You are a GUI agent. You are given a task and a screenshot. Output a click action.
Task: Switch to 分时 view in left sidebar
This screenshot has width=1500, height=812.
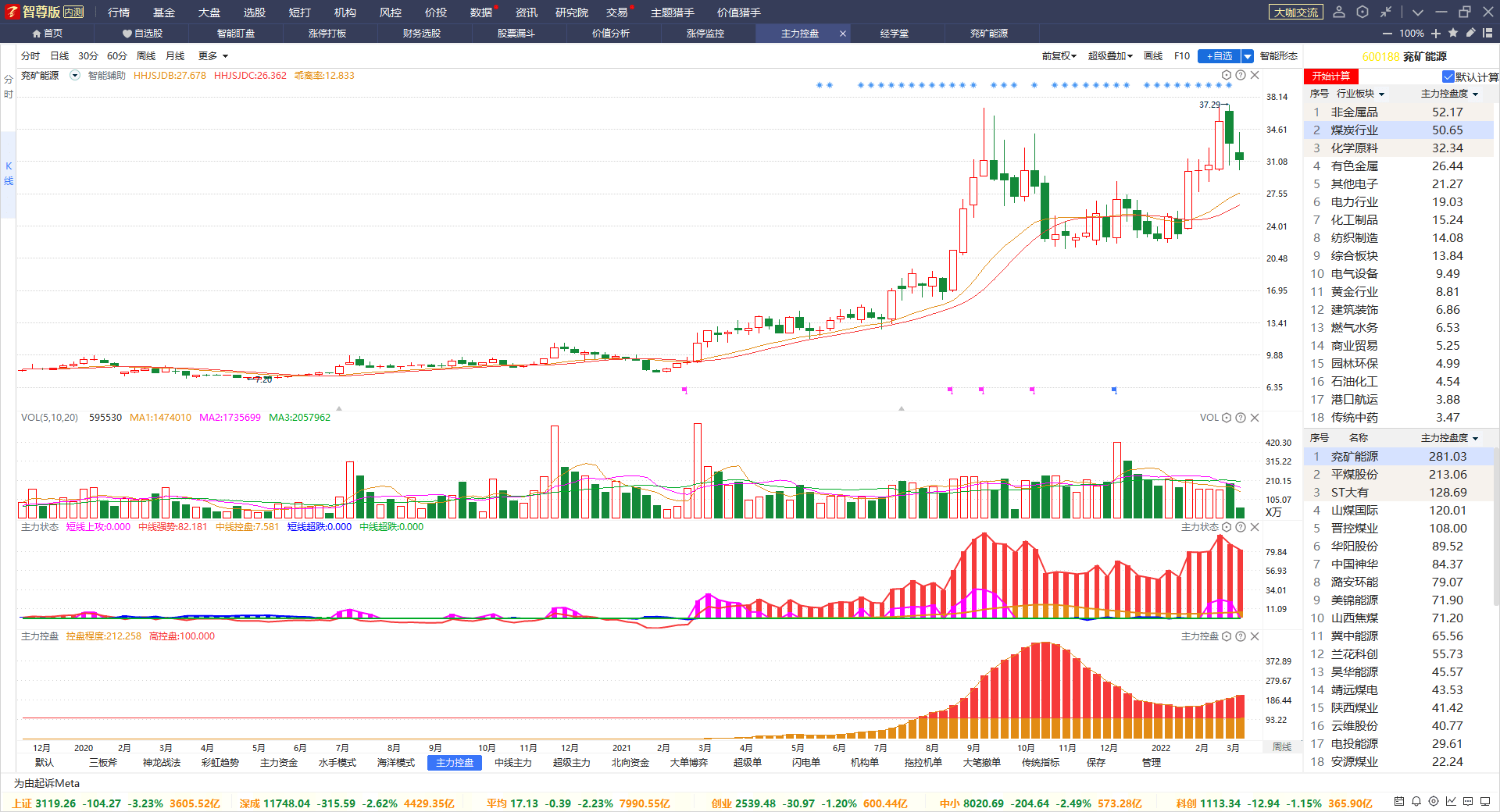tap(9, 87)
